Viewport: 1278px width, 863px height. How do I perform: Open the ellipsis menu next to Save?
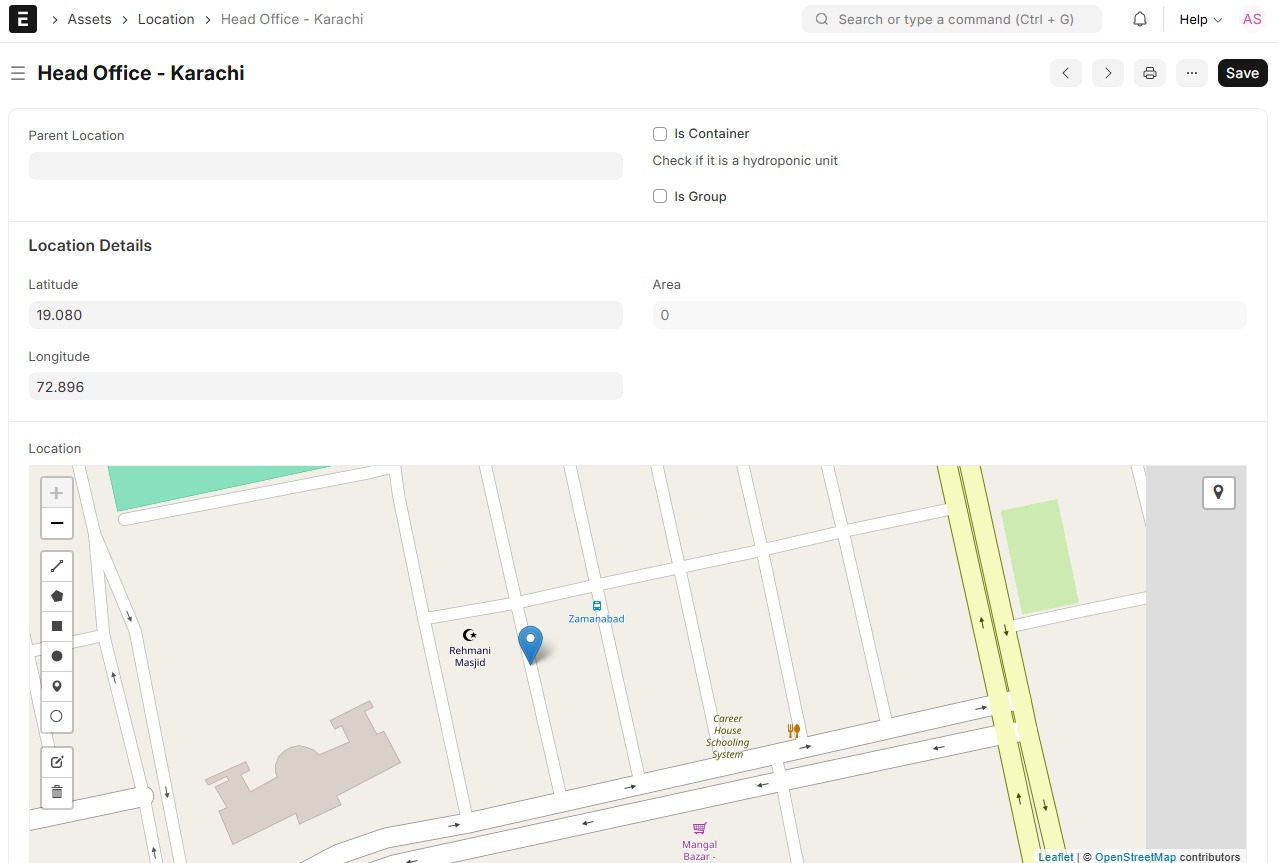(x=1191, y=72)
